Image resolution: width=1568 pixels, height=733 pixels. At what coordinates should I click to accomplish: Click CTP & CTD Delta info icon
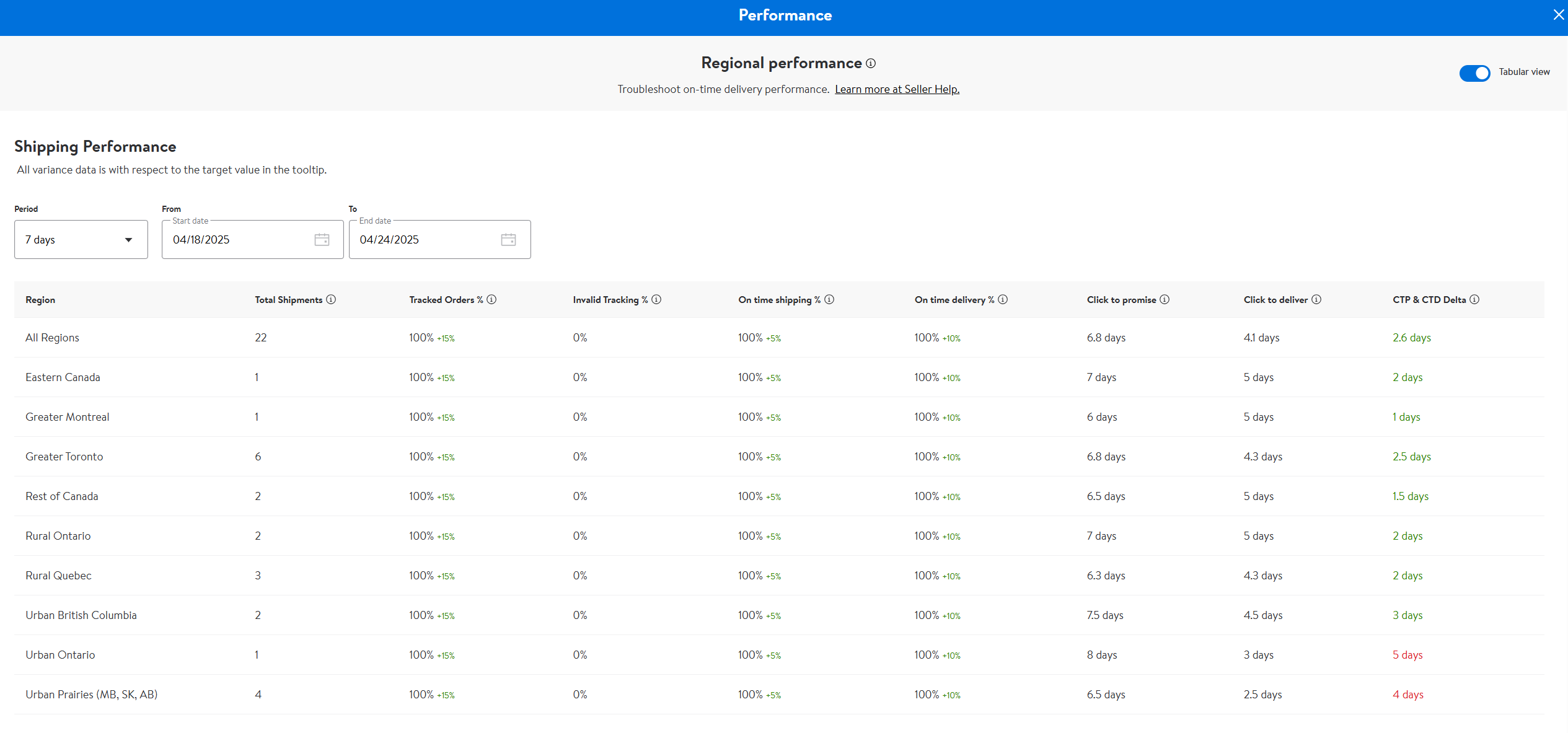pyautogui.click(x=1474, y=299)
